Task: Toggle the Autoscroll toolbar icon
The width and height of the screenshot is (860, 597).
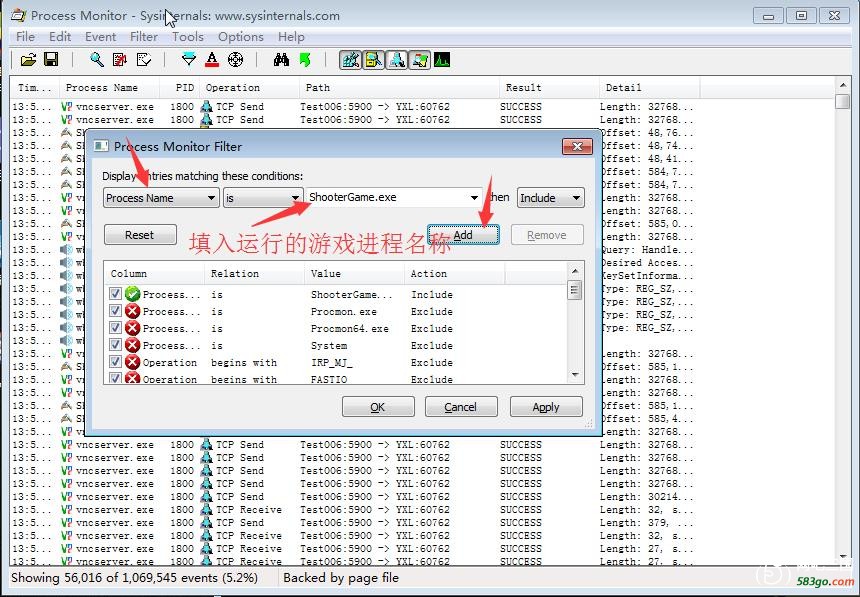Action: pos(120,60)
